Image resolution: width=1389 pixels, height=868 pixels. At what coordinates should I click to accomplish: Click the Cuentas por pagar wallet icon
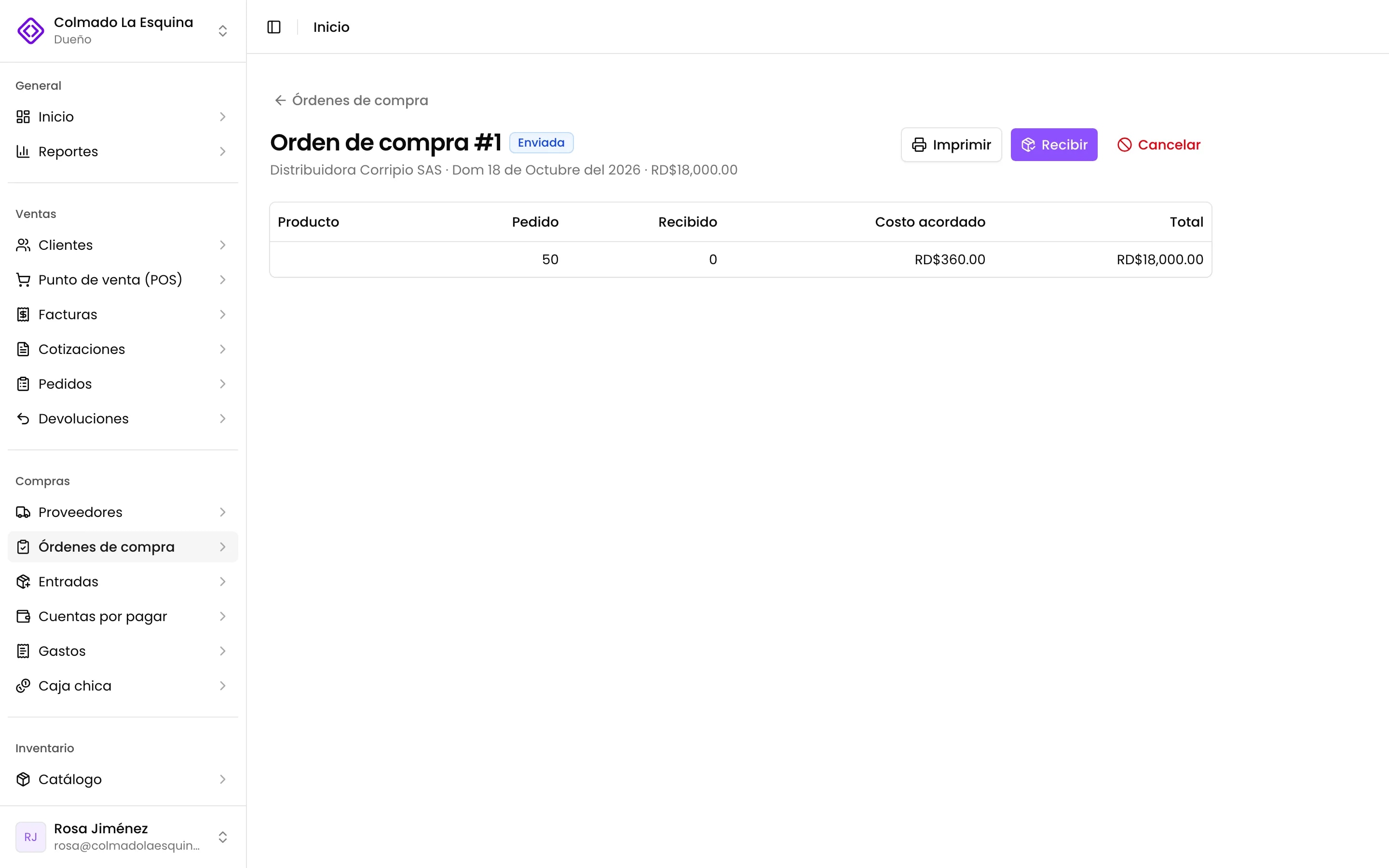[x=23, y=617]
